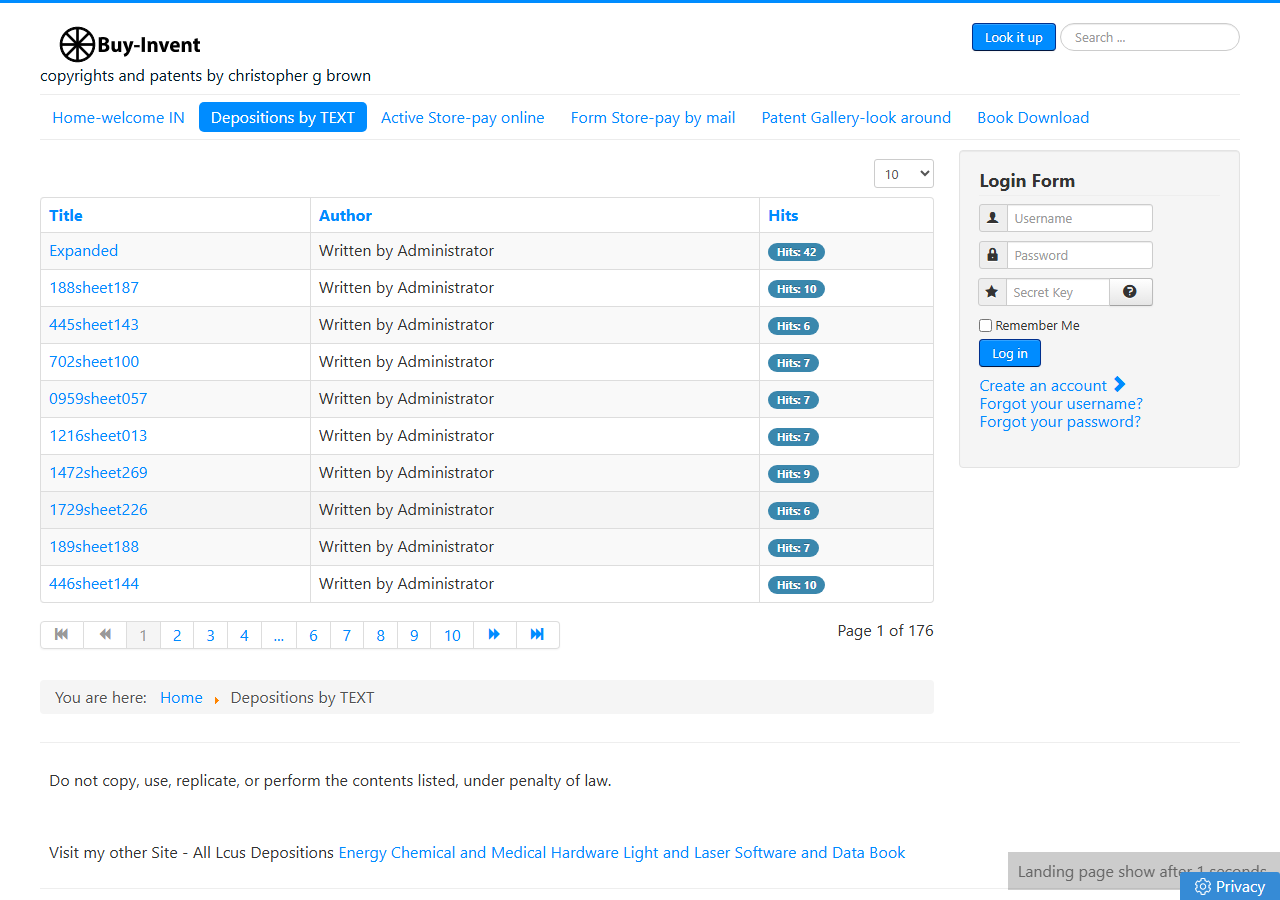The width and height of the screenshot is (1280, 900).
Task: Go to page 7 in pagination
Action: point(347,635)
